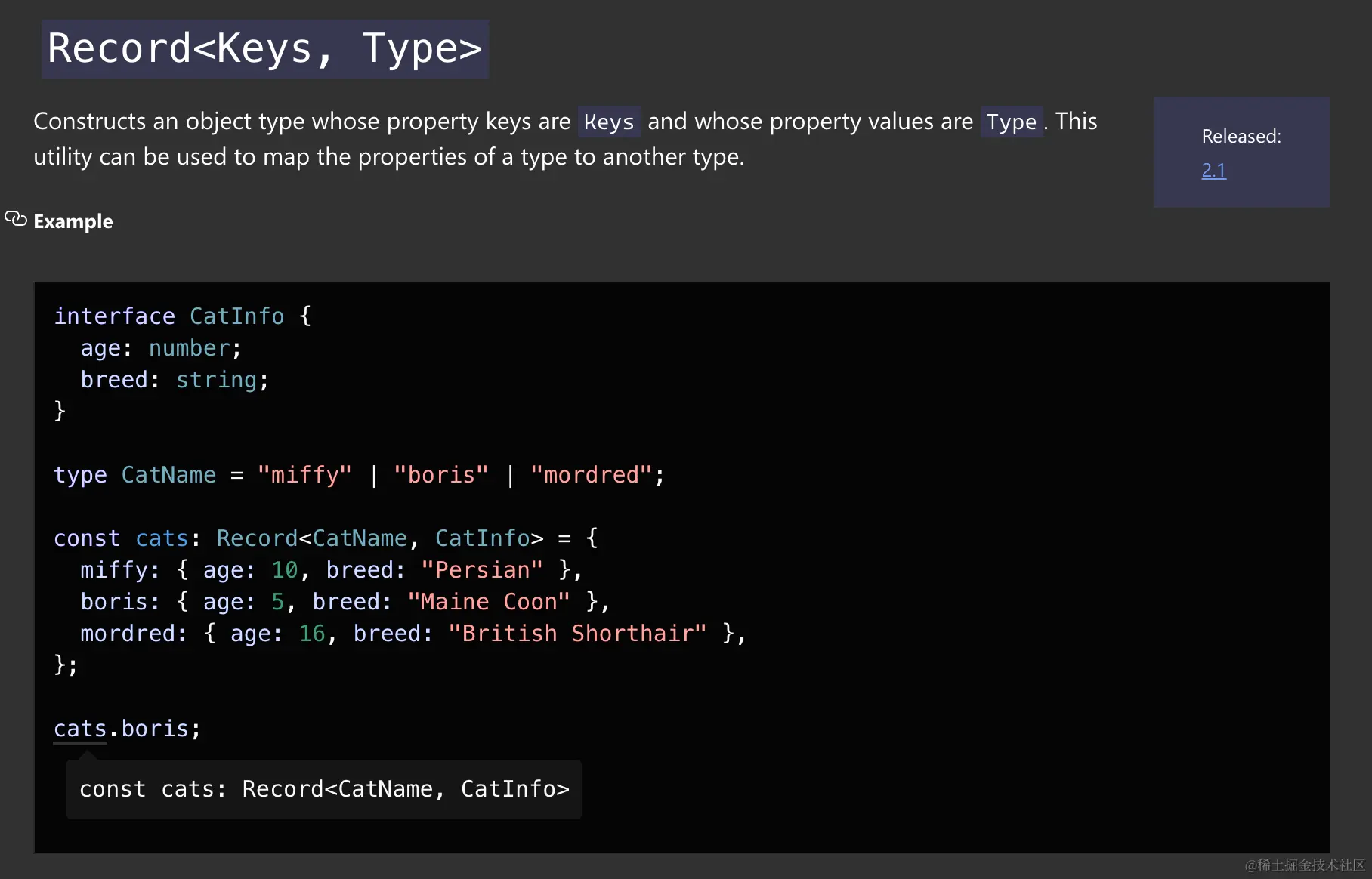Click the string type keyword after breed

click(x=216, y=380)
